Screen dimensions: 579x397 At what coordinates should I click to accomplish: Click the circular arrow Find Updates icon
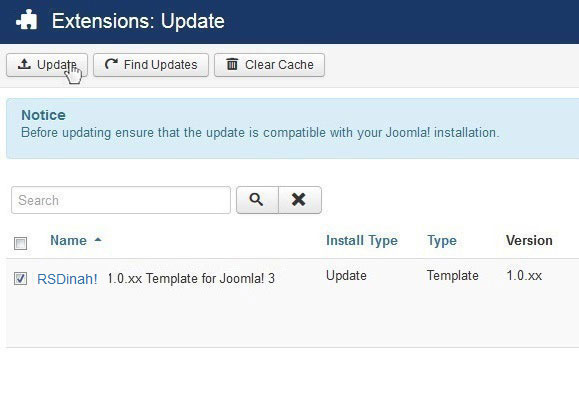point(111,64)
